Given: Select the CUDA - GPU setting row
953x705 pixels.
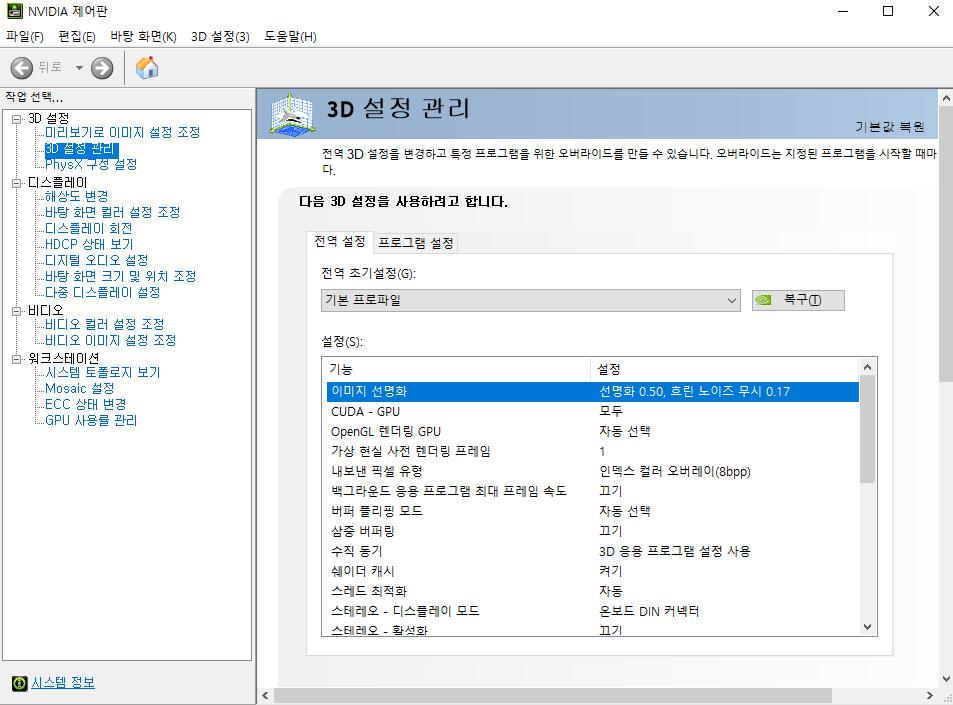Looking at the screenshot, I should pyautogui.click(x=593, y=411).
